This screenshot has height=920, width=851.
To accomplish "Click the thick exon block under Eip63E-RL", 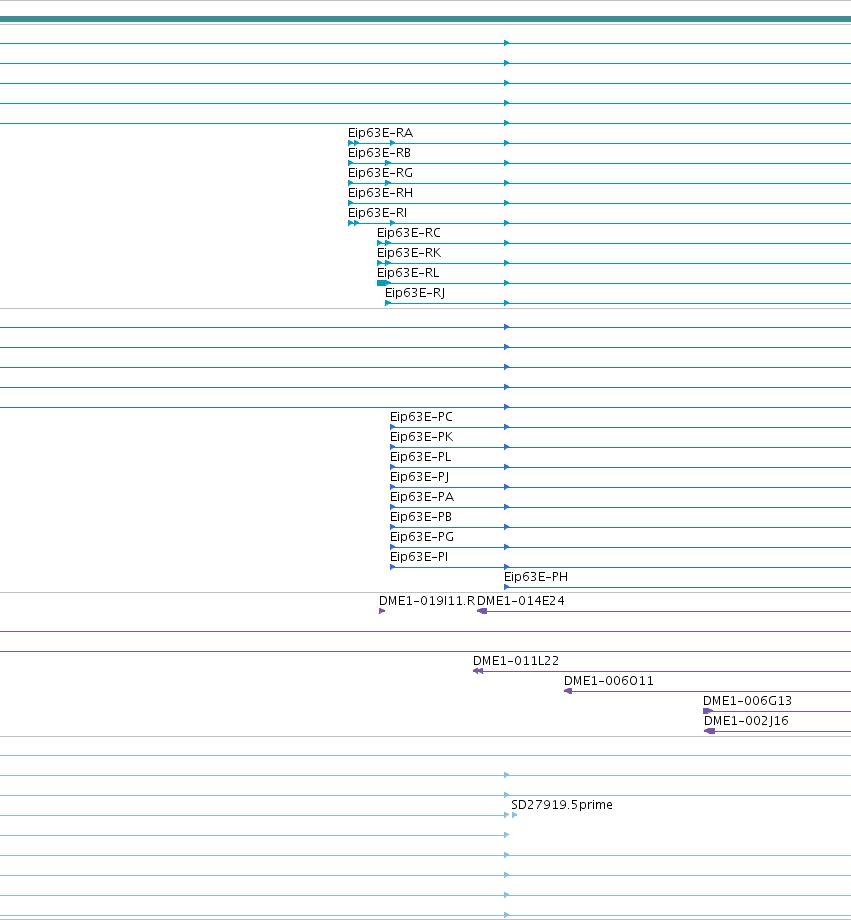I will tap(383, 283).
